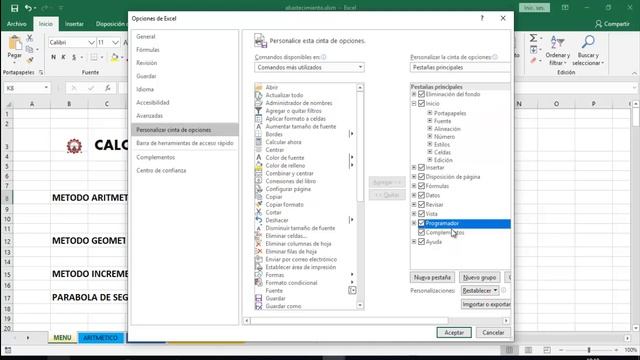640x360 pixels.
Task: Toggle underline S formatting button
Action: point(74,57)
